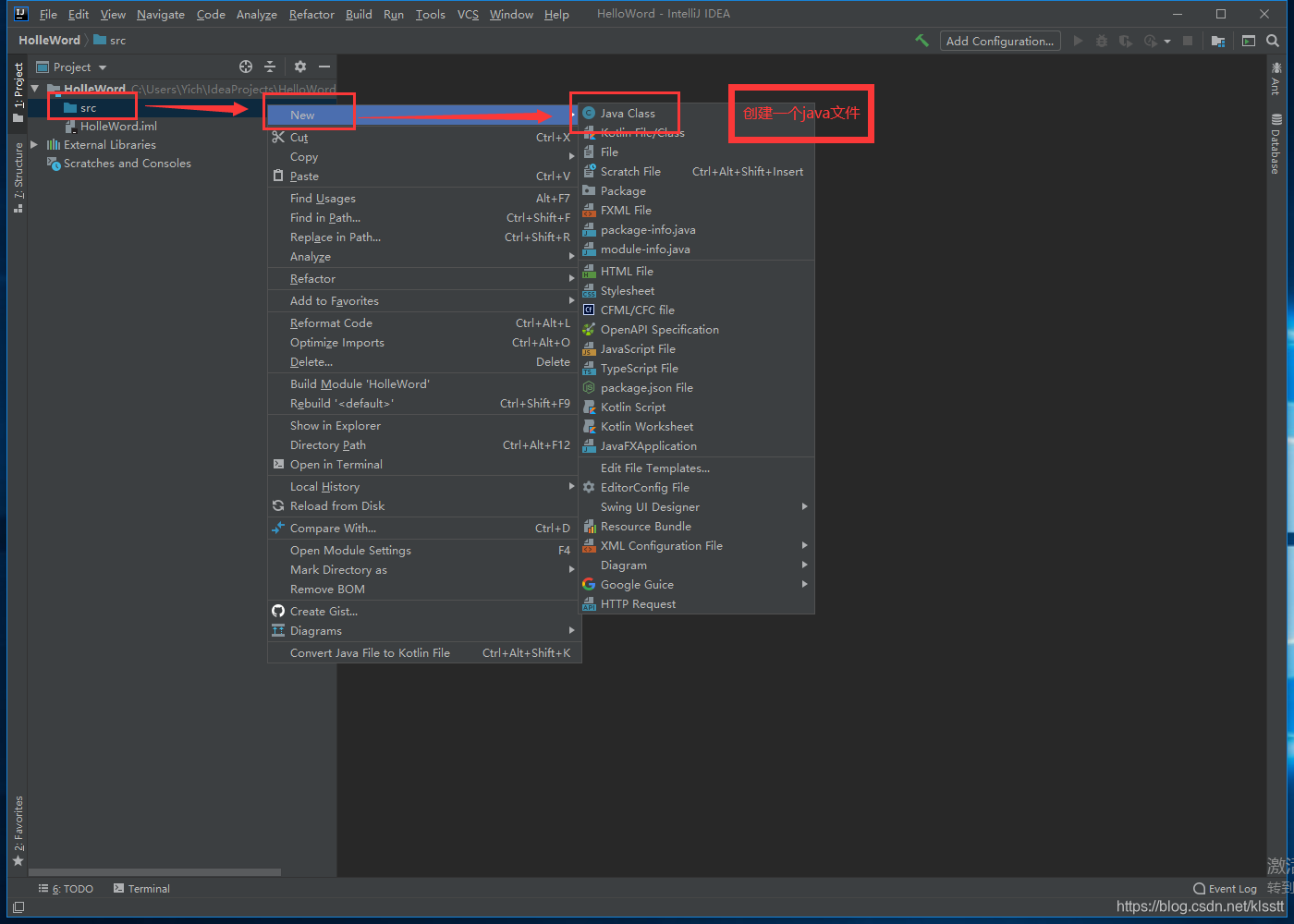Open the Build menu in menu bar
This screenshot has height=924, width=1294.
359,14
